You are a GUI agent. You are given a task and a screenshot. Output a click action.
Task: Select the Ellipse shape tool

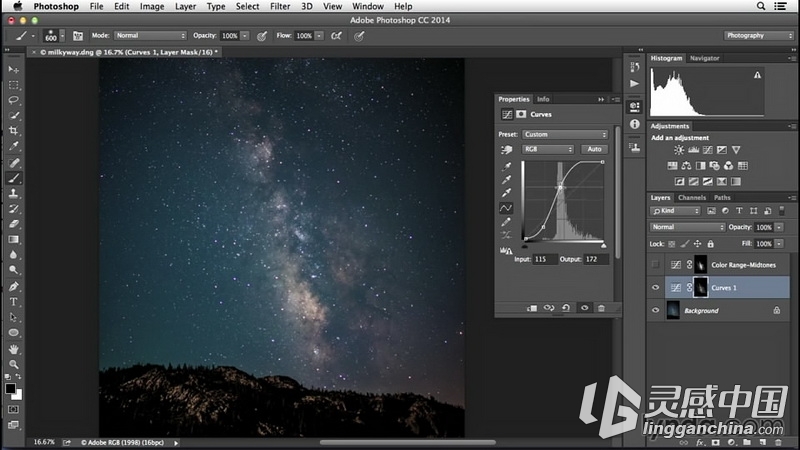(14, 333)
